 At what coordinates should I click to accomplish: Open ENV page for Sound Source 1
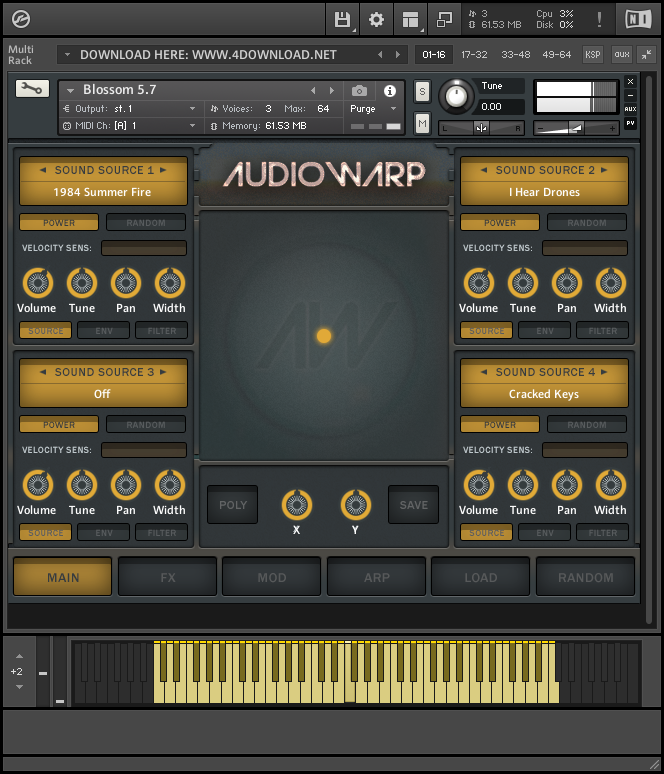104,330
